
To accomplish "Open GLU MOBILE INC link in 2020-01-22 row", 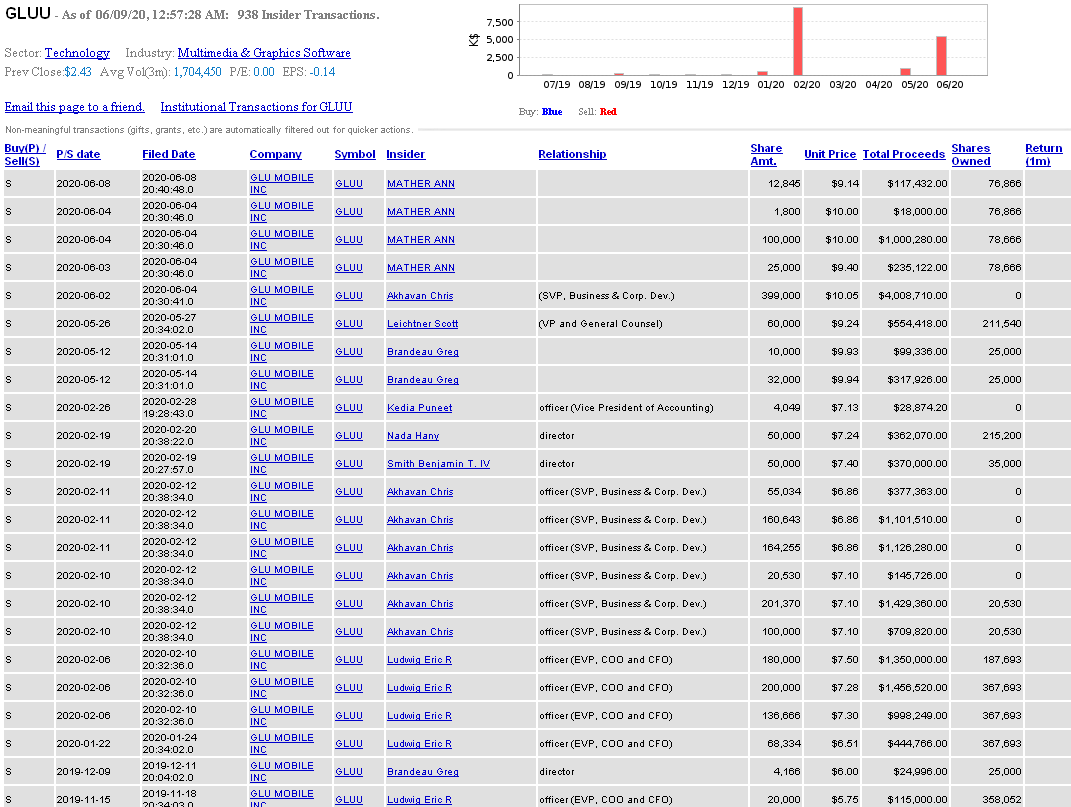I will tap(281, 744).
